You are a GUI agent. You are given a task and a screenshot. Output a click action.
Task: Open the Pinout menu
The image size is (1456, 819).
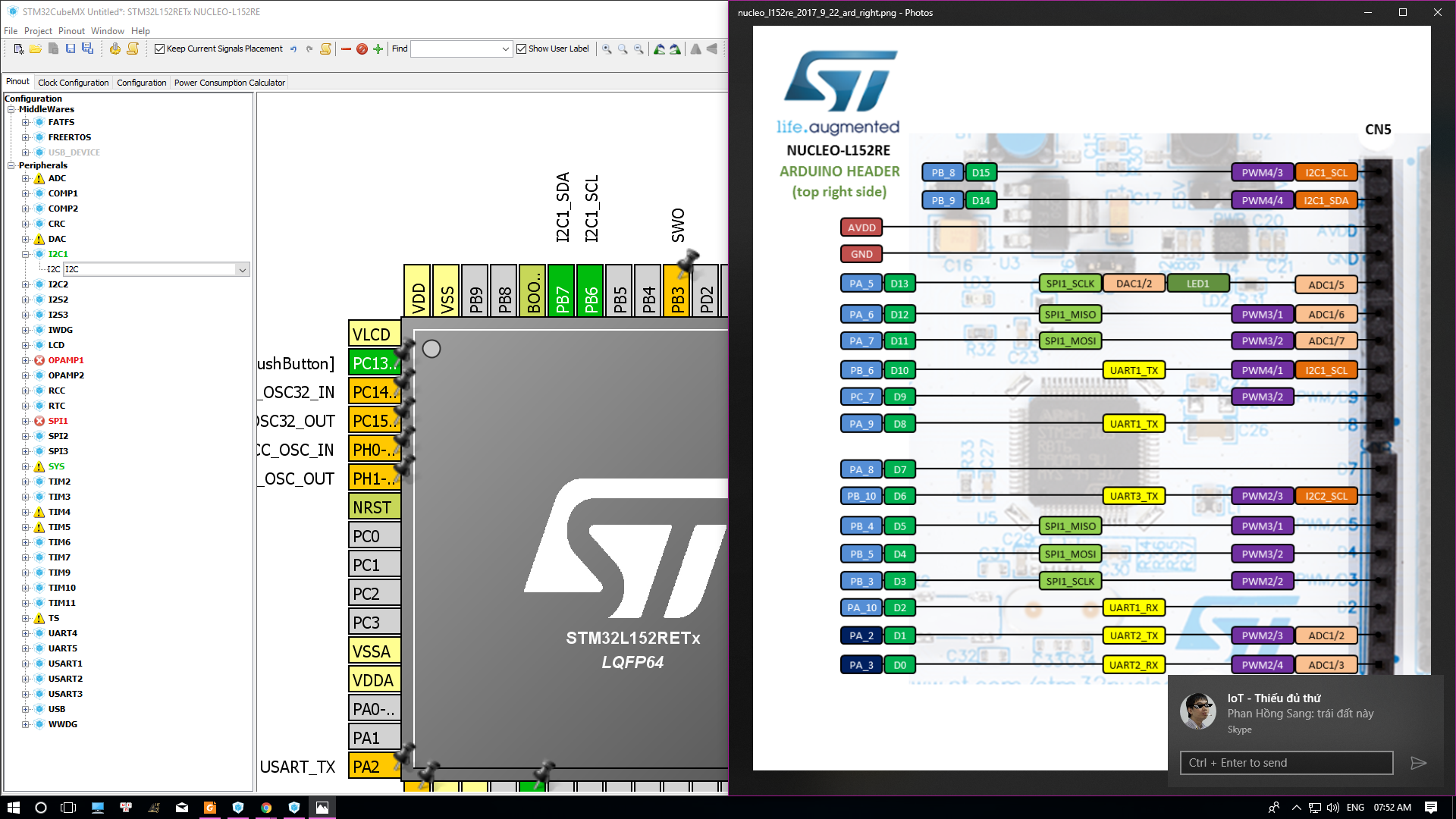[71, 31]
